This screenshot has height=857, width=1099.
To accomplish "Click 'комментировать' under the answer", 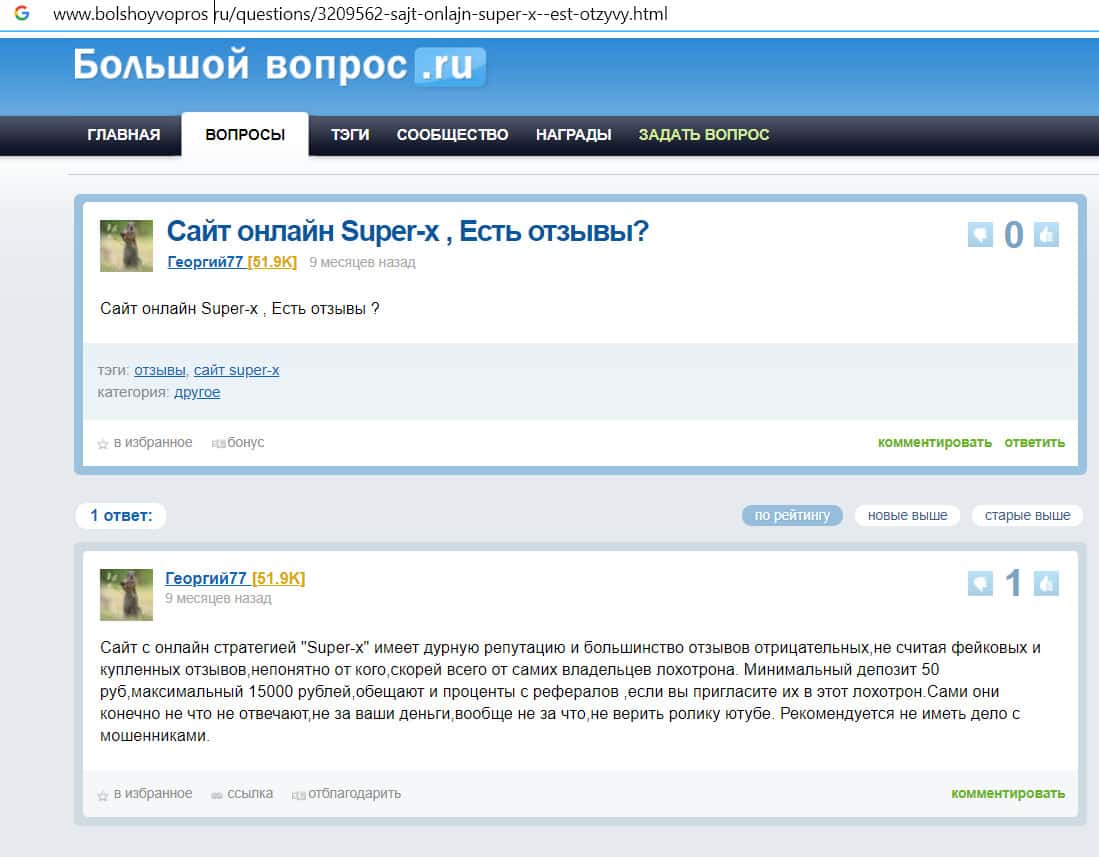I will [x=1008, y=793].
